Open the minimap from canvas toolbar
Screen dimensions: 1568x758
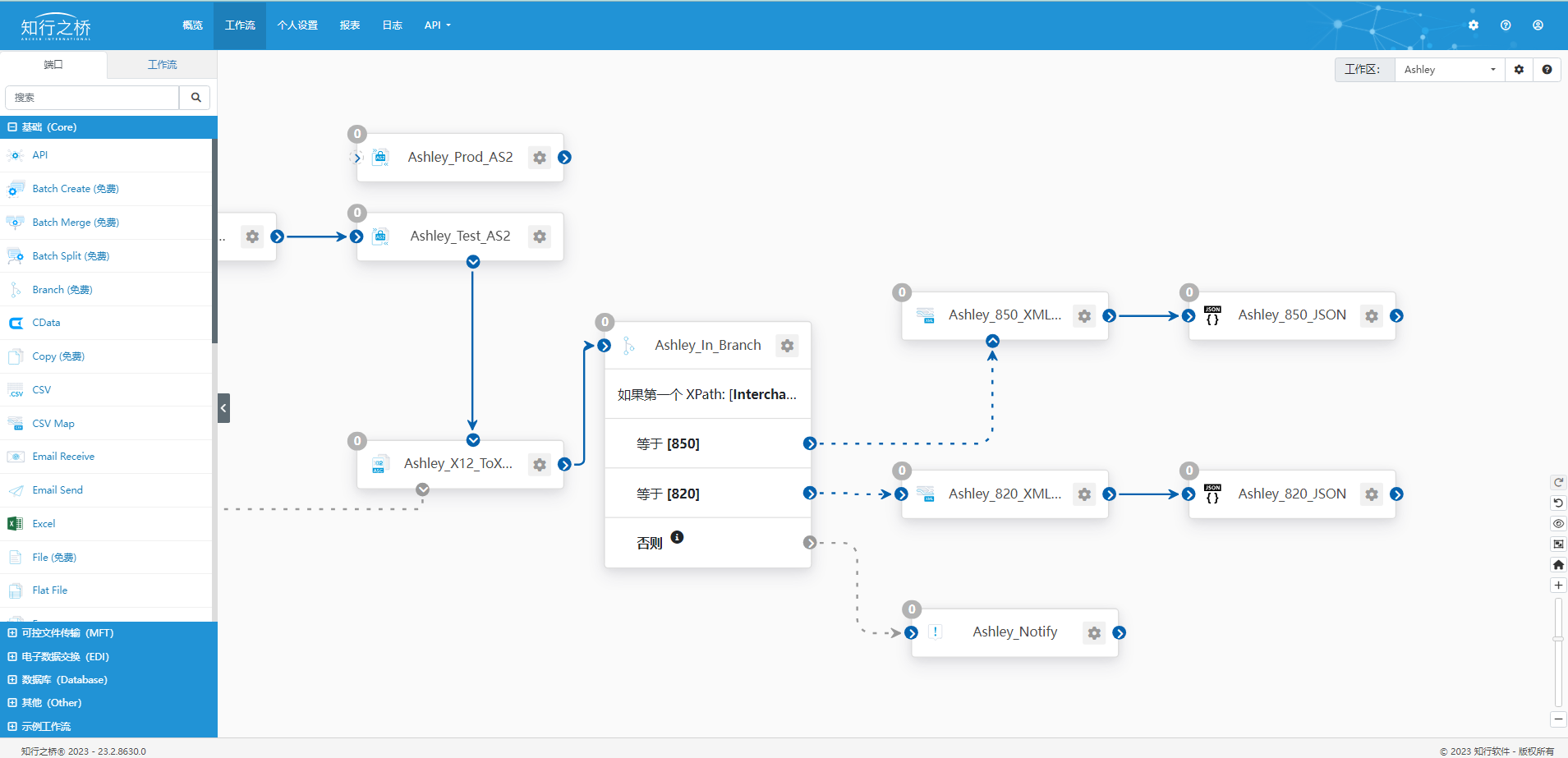coord(1558,544)
